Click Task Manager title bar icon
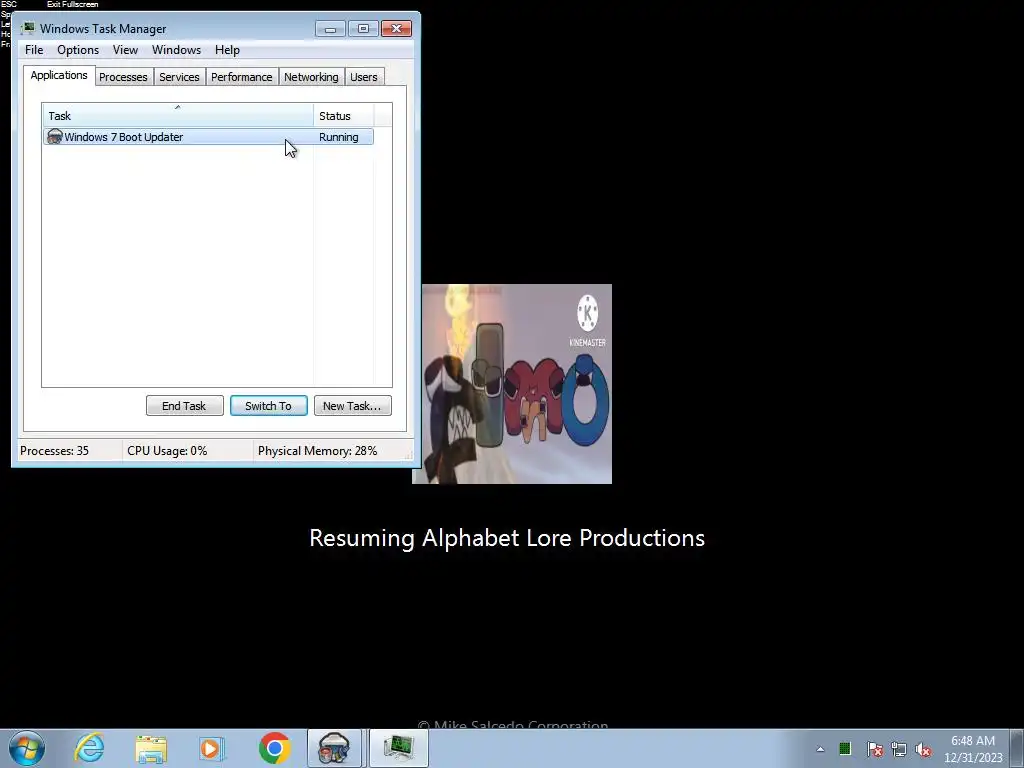 pyautogui.click(x=28, y=28)
